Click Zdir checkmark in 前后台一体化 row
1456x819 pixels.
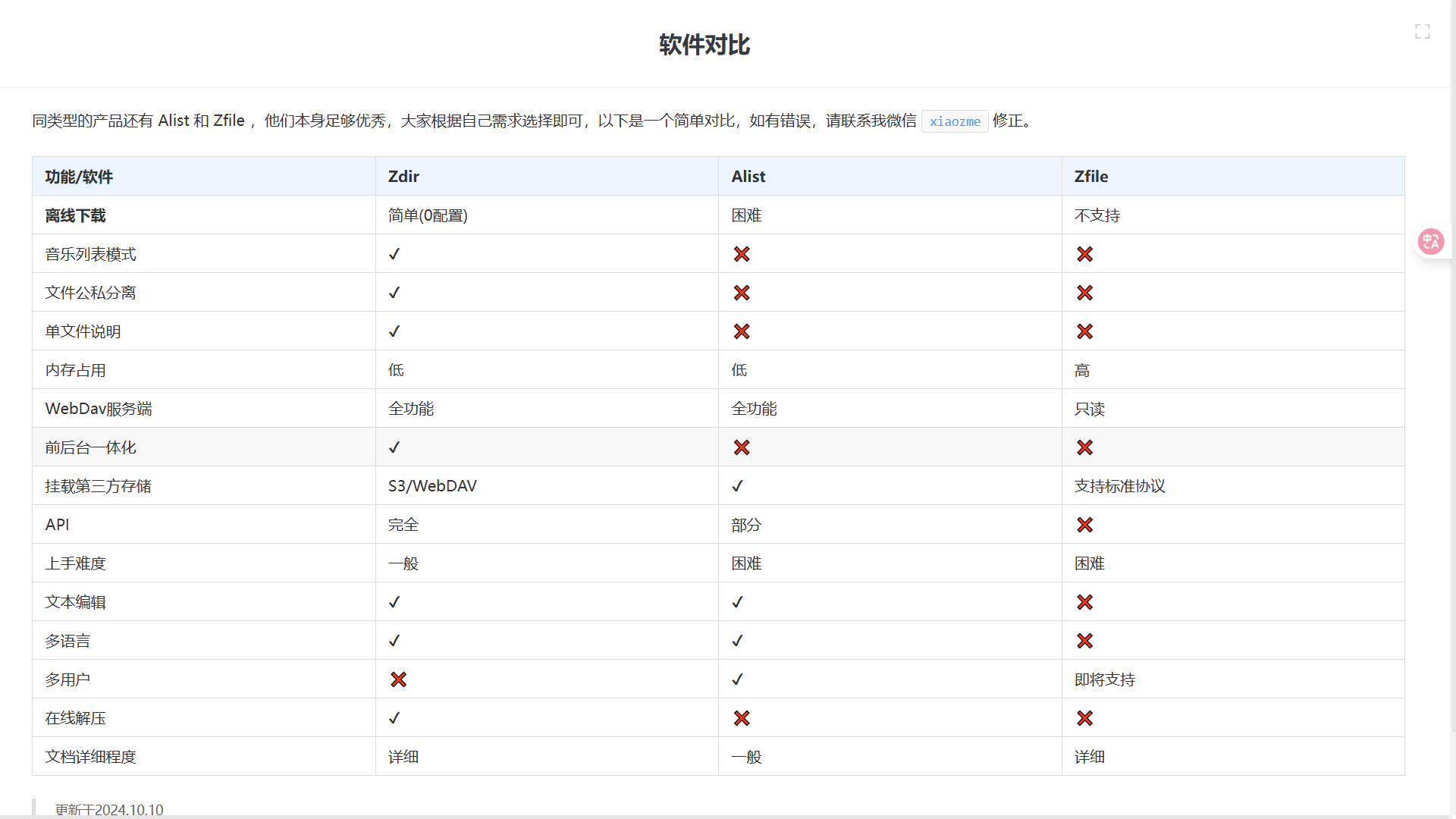394,447
